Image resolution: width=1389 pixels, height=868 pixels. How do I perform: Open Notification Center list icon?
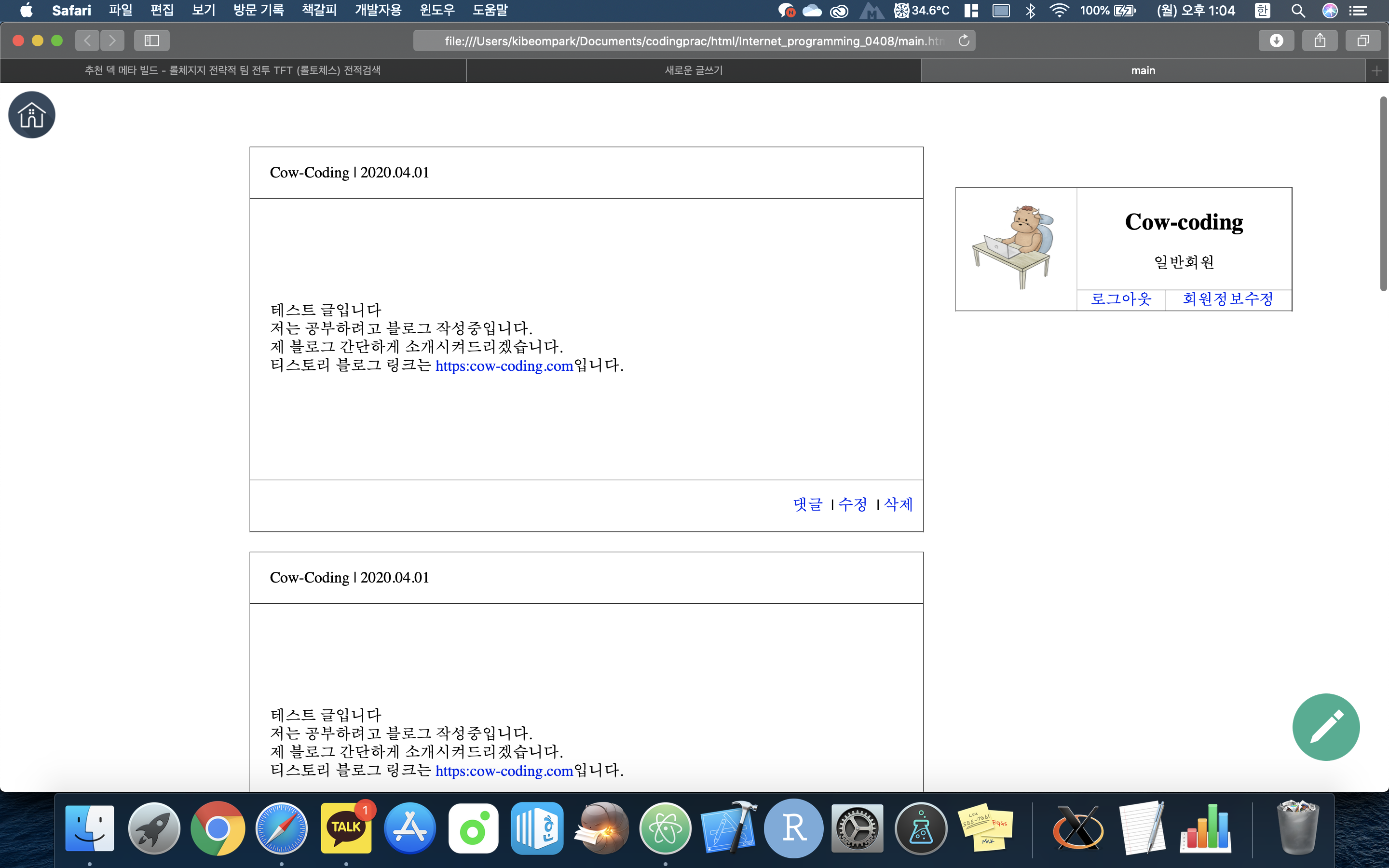click(x=1358, y=10)
